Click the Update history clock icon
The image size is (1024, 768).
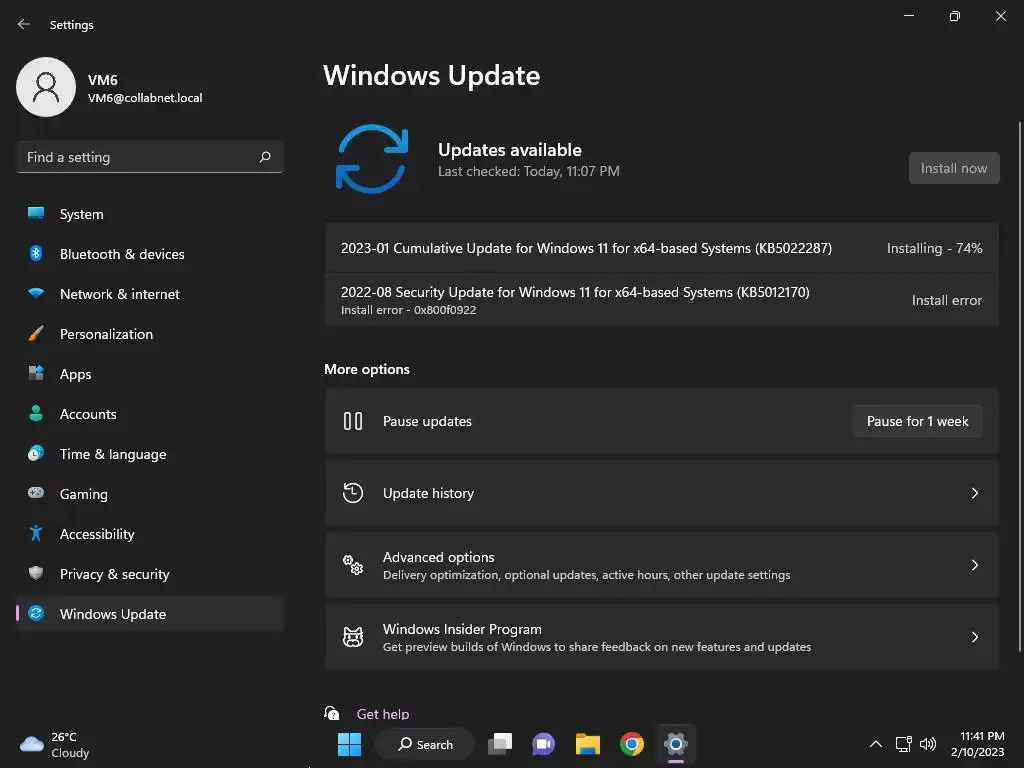click(353, 493)
